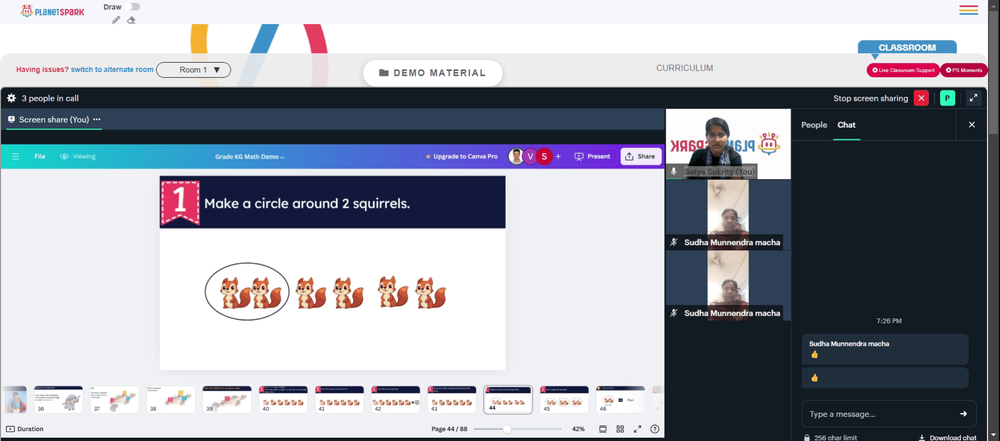This screenshot has height=441, width=1000.
Task: Open the Canva hamburger menu
Action: [15, 156]
